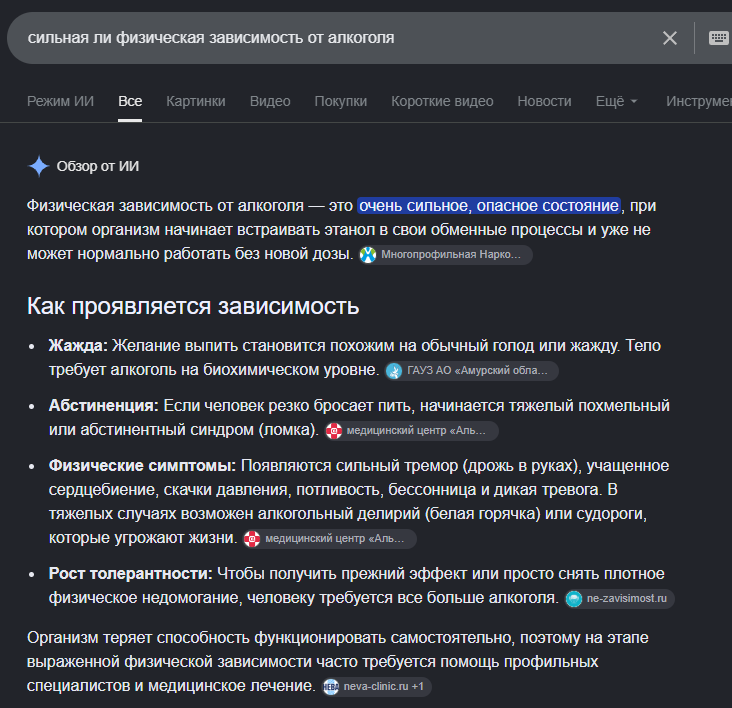Open the ne-zavisimost.ru source chip
The width and height of the screenshot is (732, 708).
619,599
